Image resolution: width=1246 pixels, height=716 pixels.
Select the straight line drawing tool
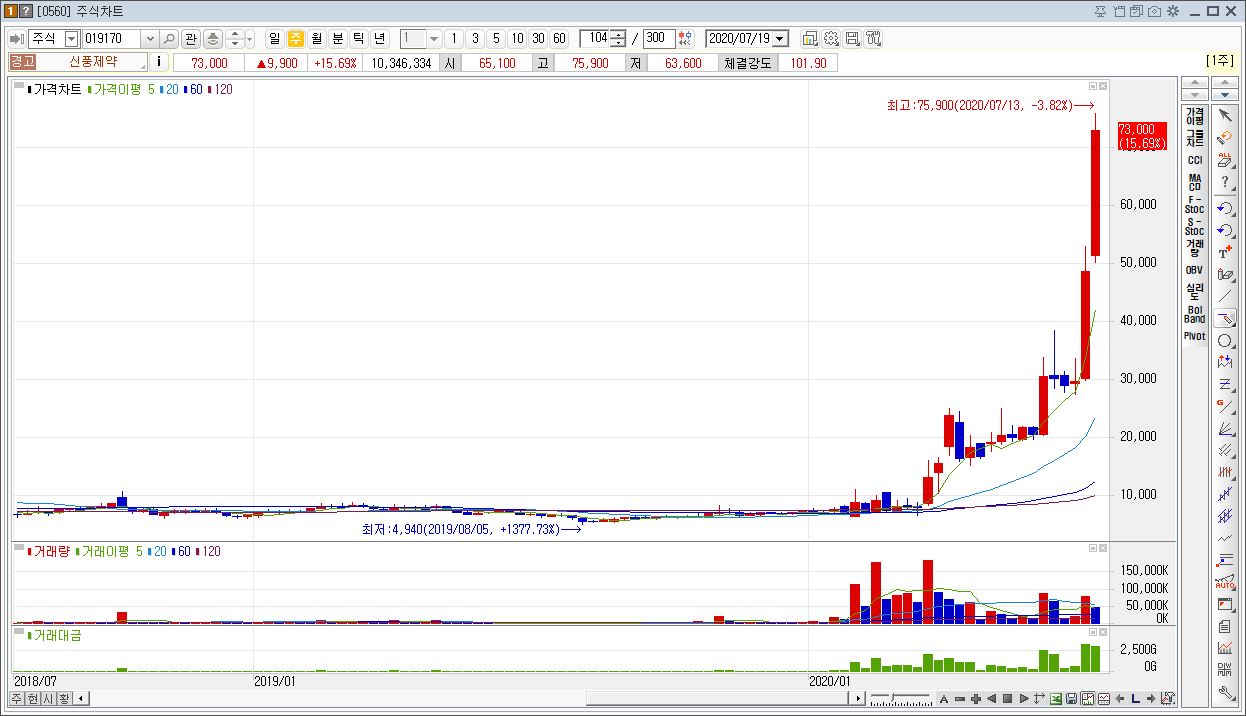point(1225,296)
